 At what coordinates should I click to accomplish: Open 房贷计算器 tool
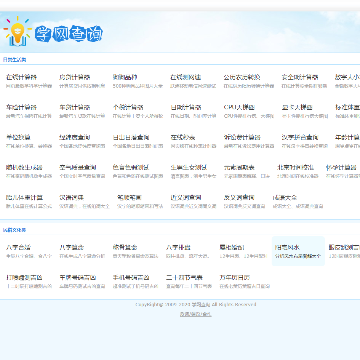[75, 77]
